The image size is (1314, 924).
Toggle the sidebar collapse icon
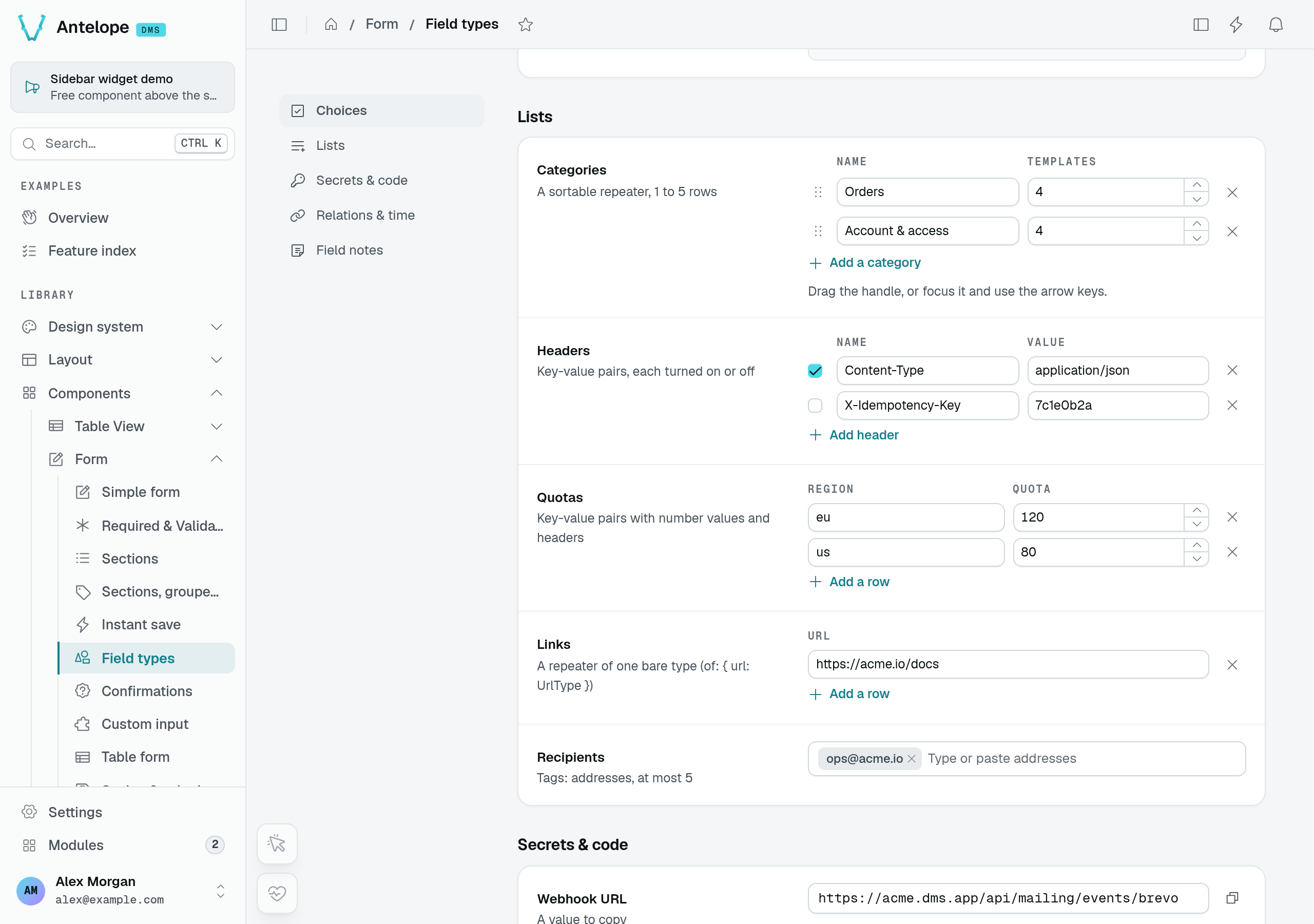pyautogui.click(x=279, y=25)
